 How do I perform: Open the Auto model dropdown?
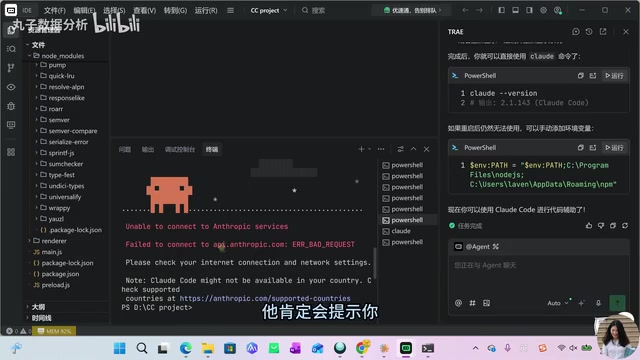point(558,303)
